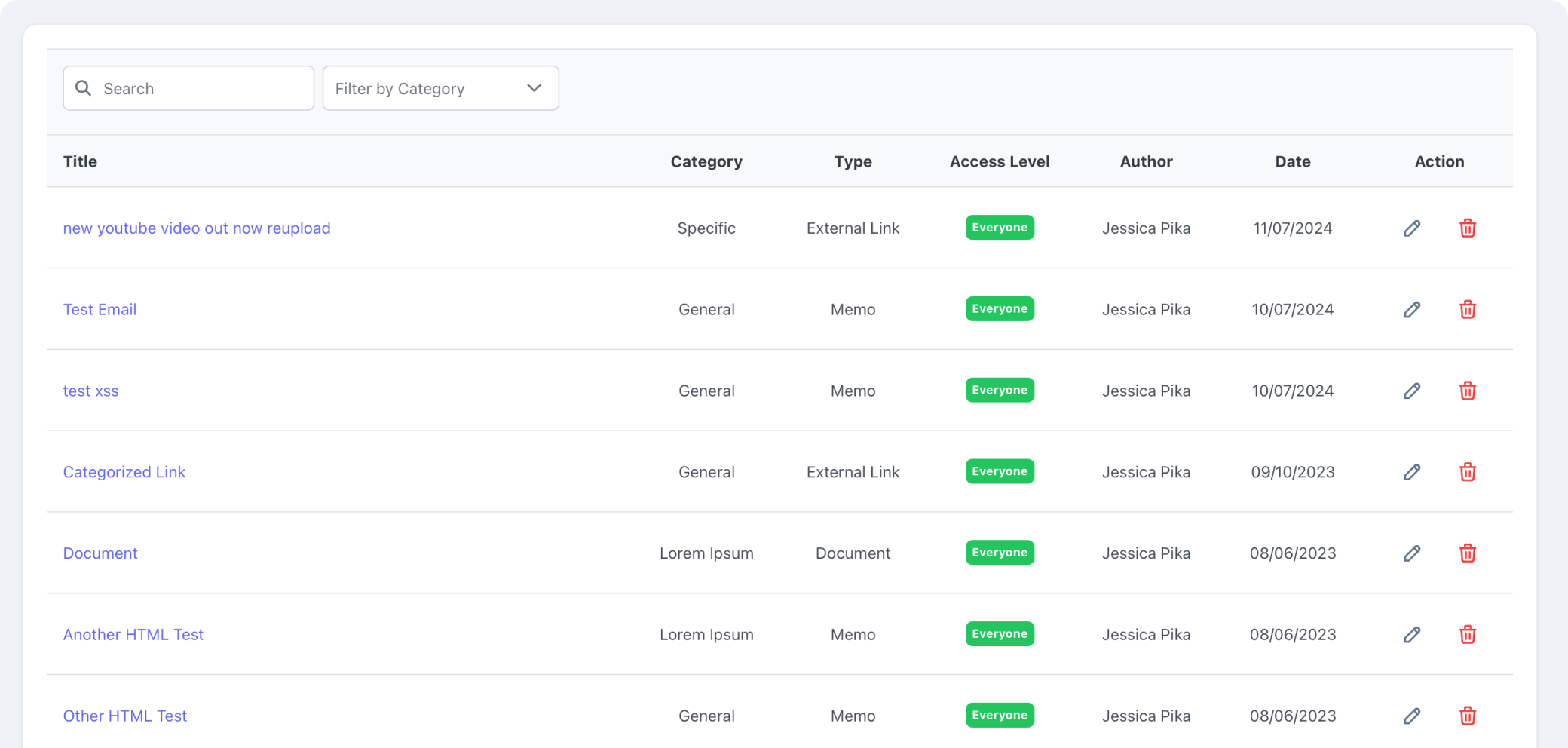The height and width of the screenshot is (748, 1568).
Task: Open the 'test xss' link
Action: pyautogui.click(x=90, y=391)
